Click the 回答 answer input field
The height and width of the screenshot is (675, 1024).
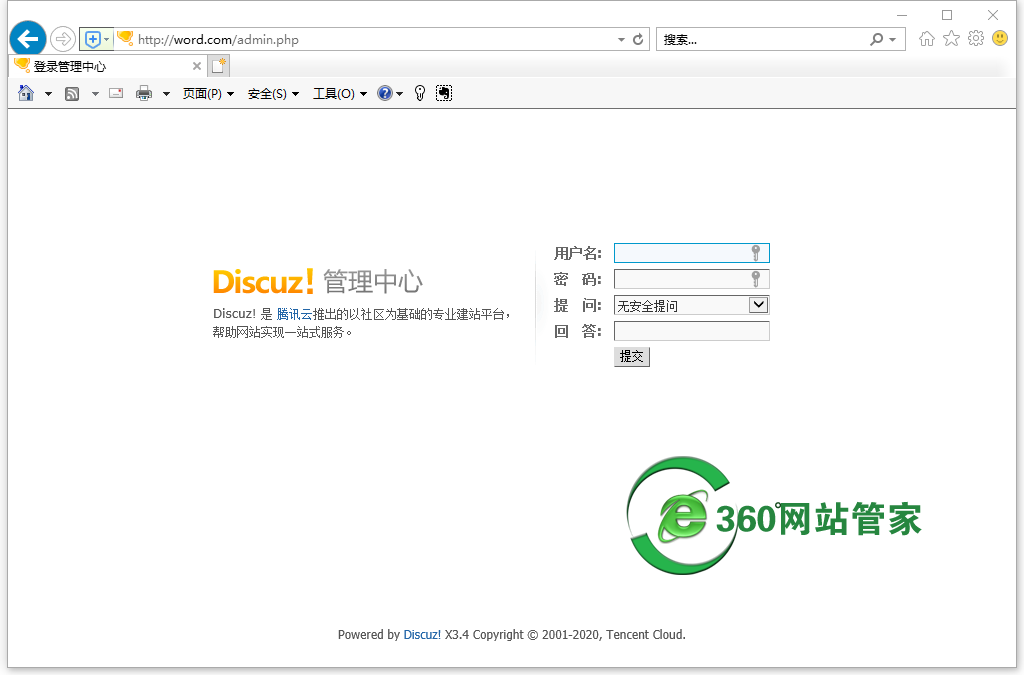pyautogui.click(x=692, y=331)
